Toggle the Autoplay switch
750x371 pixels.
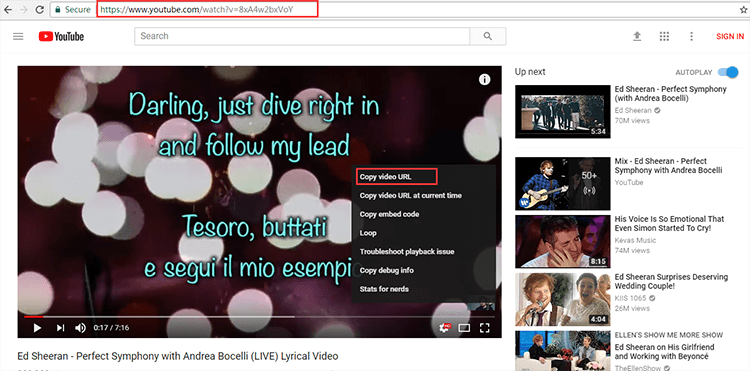(x=728, y=72)
